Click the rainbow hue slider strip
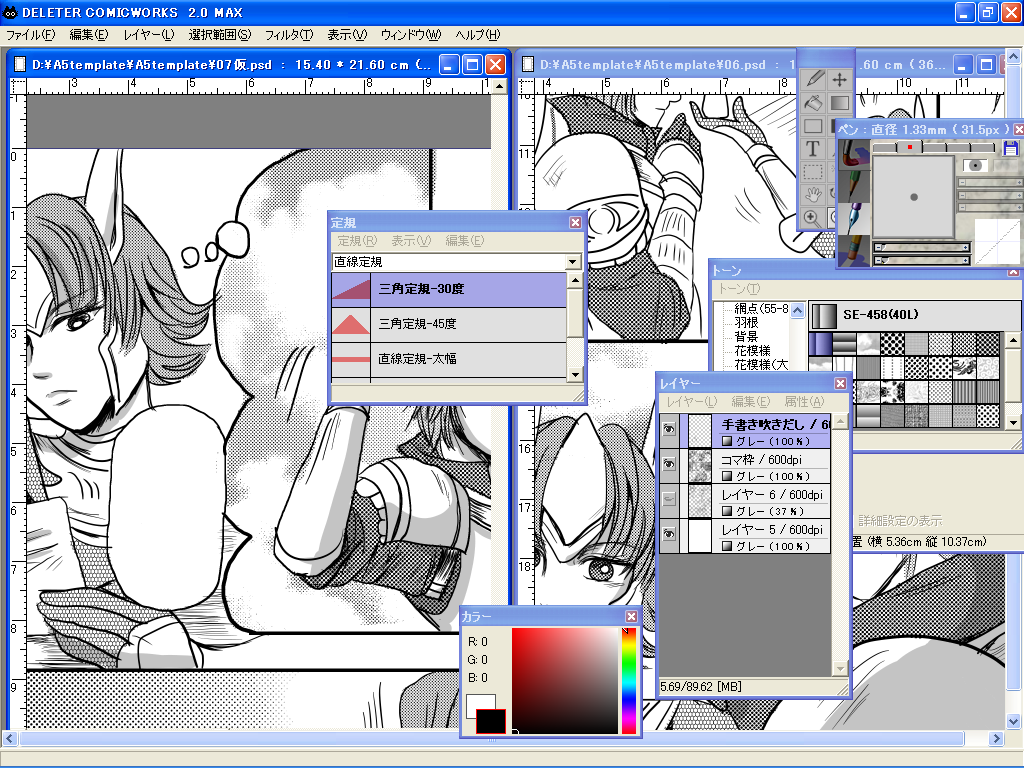The width and height of the screenshot is (1024, 768). point(629,680)
